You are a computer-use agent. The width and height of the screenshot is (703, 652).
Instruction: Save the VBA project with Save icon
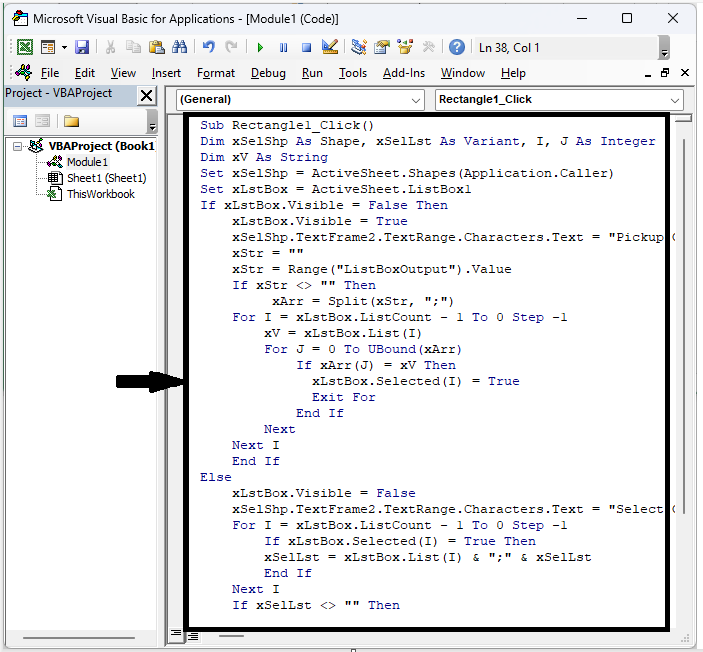pos(82,47)
